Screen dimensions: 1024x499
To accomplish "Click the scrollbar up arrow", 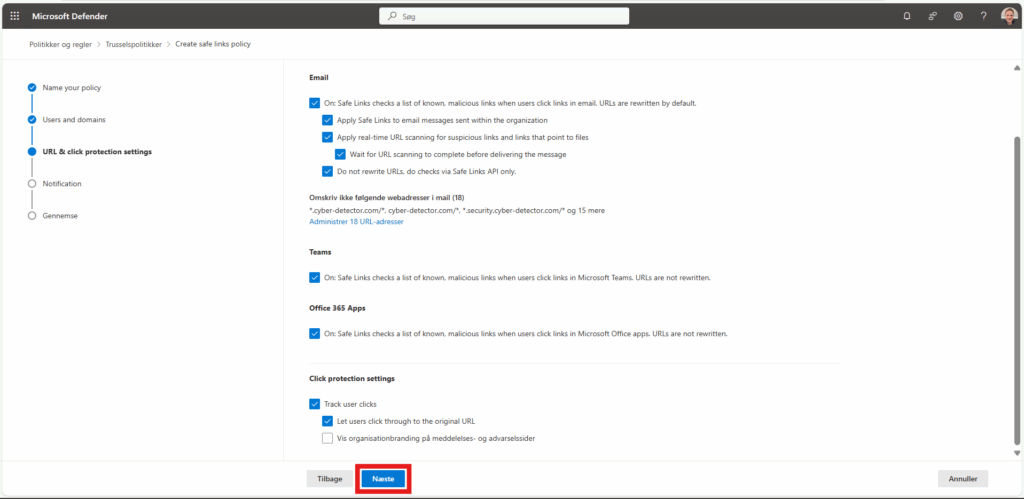I will pos(1016,68).
